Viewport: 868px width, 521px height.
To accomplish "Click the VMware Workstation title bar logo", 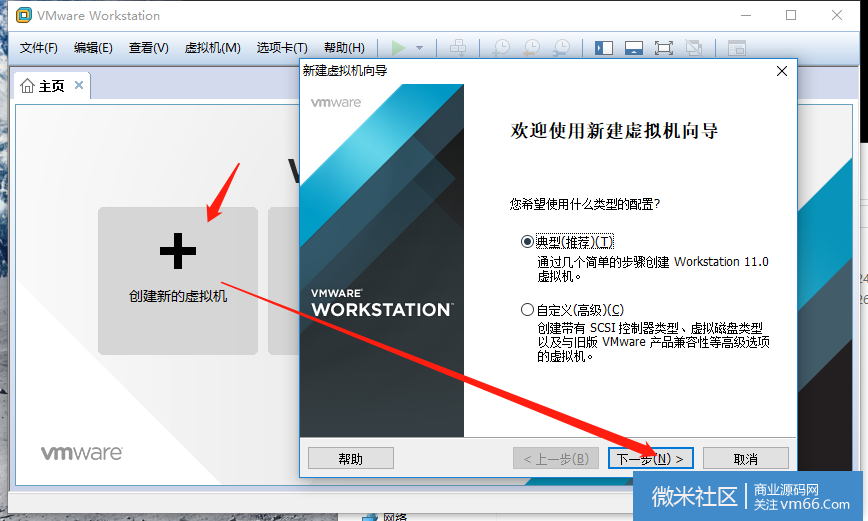I will tap(24, 15).
